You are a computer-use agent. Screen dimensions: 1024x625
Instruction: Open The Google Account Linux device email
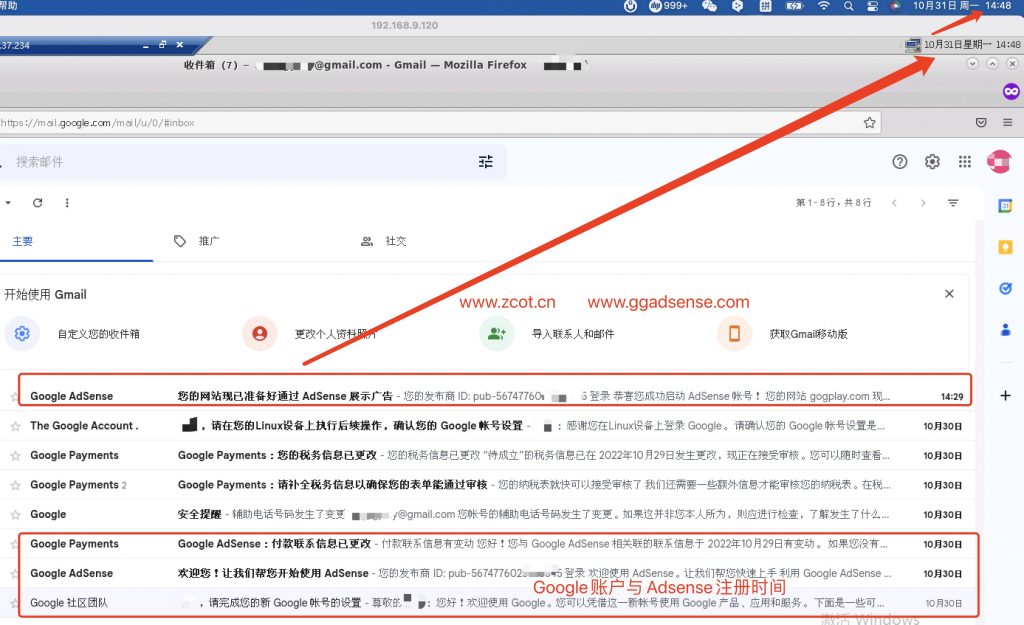(485, 426)
